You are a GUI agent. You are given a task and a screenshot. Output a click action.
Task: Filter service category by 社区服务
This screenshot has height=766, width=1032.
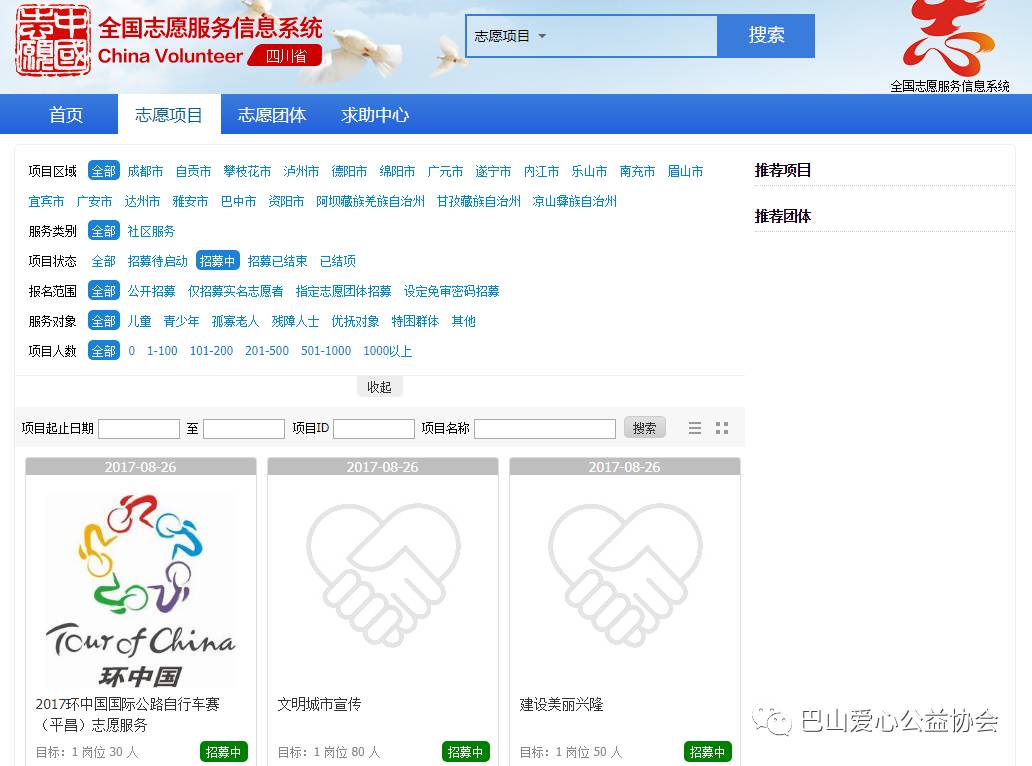[151, 231]
